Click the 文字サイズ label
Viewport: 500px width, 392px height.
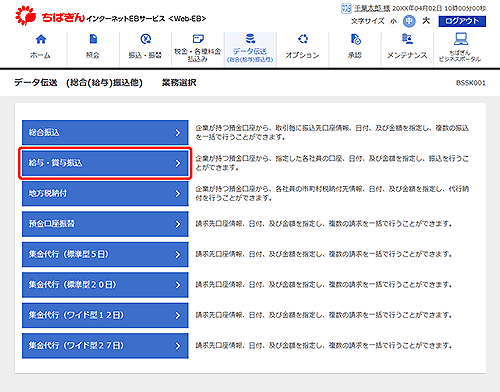click(367, 21)
